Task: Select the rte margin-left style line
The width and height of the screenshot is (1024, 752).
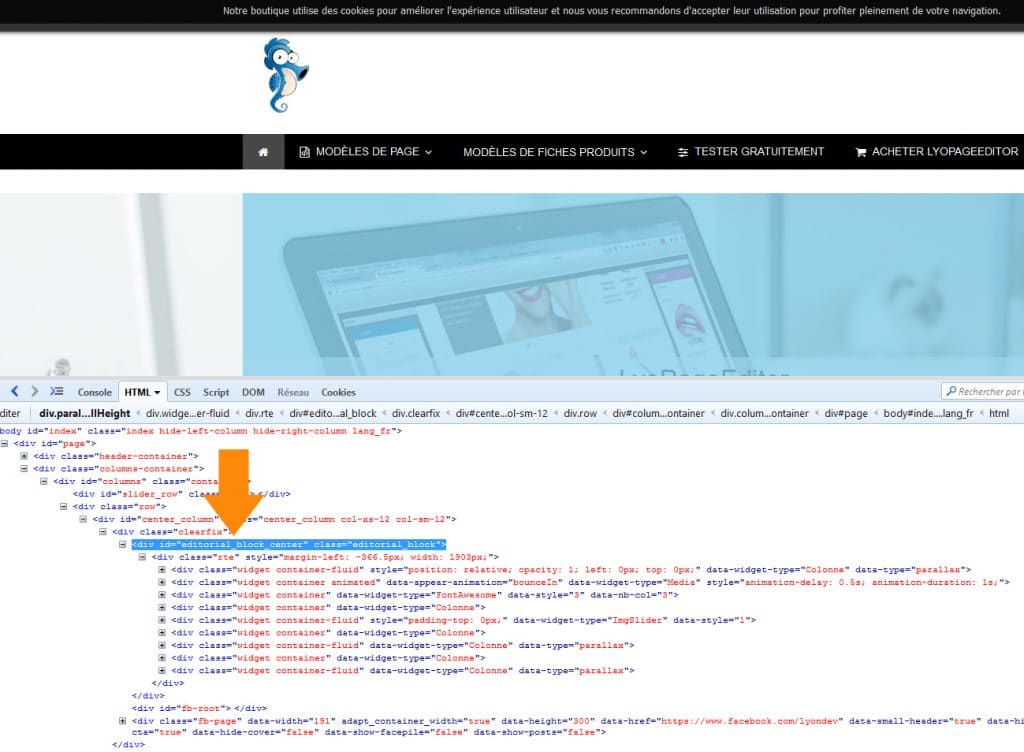Action: (325, 557)
